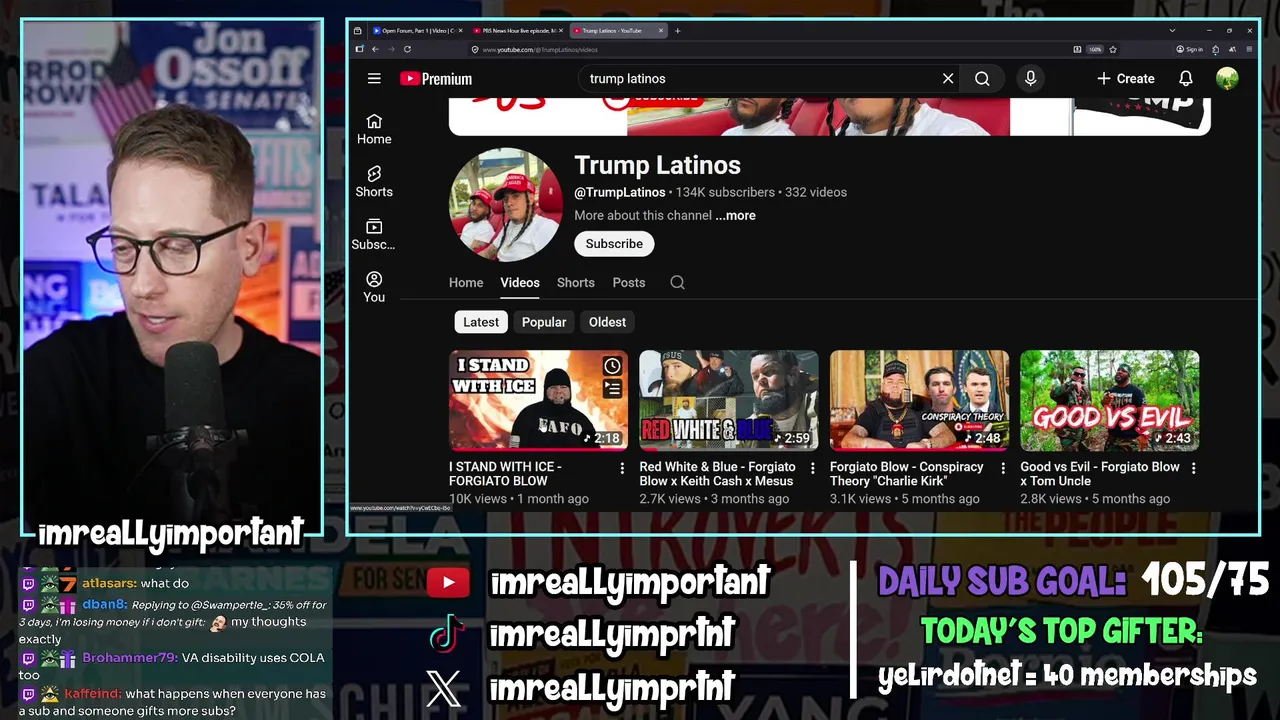Screen dimensions: 1280x720
Task: Open the channel Posts tab
Action: pos(629,283)
